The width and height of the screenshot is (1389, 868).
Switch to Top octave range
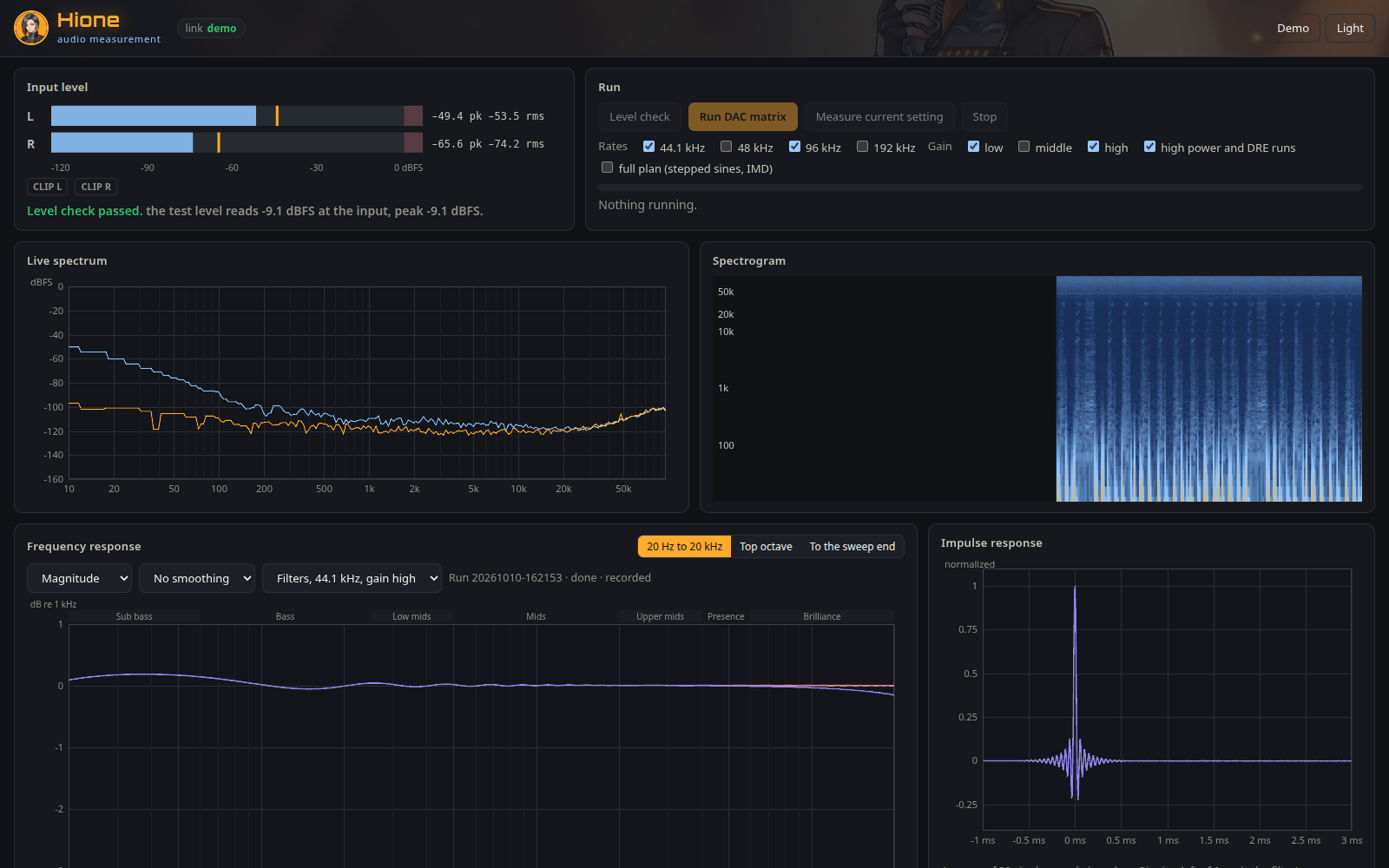[766, 546]
